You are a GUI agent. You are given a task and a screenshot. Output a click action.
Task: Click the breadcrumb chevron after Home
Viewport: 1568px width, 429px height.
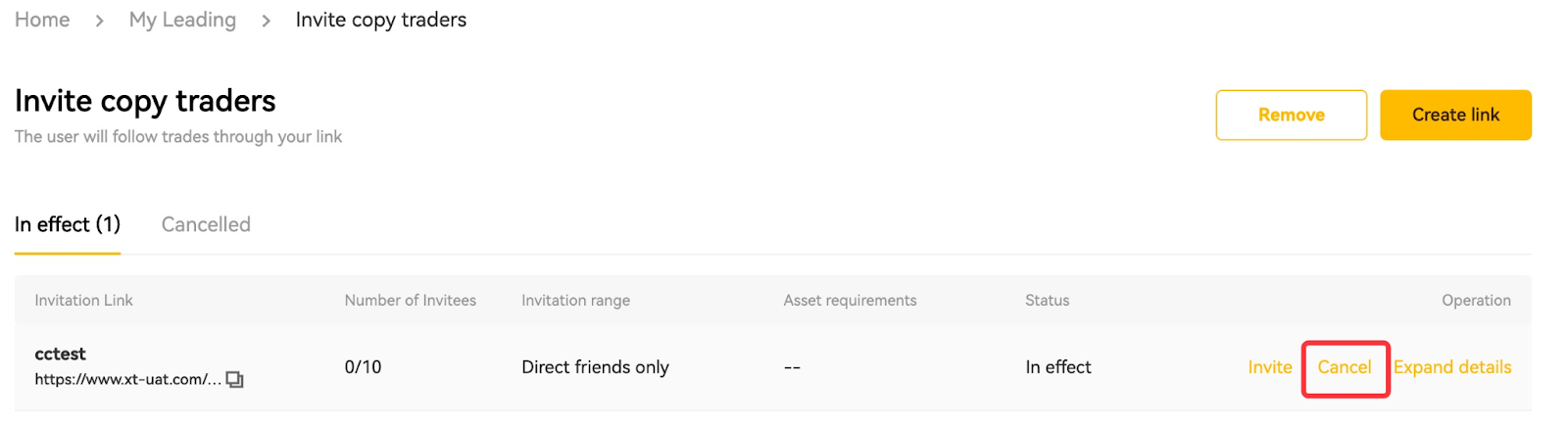pyautogui.click(x=99, y=21)
